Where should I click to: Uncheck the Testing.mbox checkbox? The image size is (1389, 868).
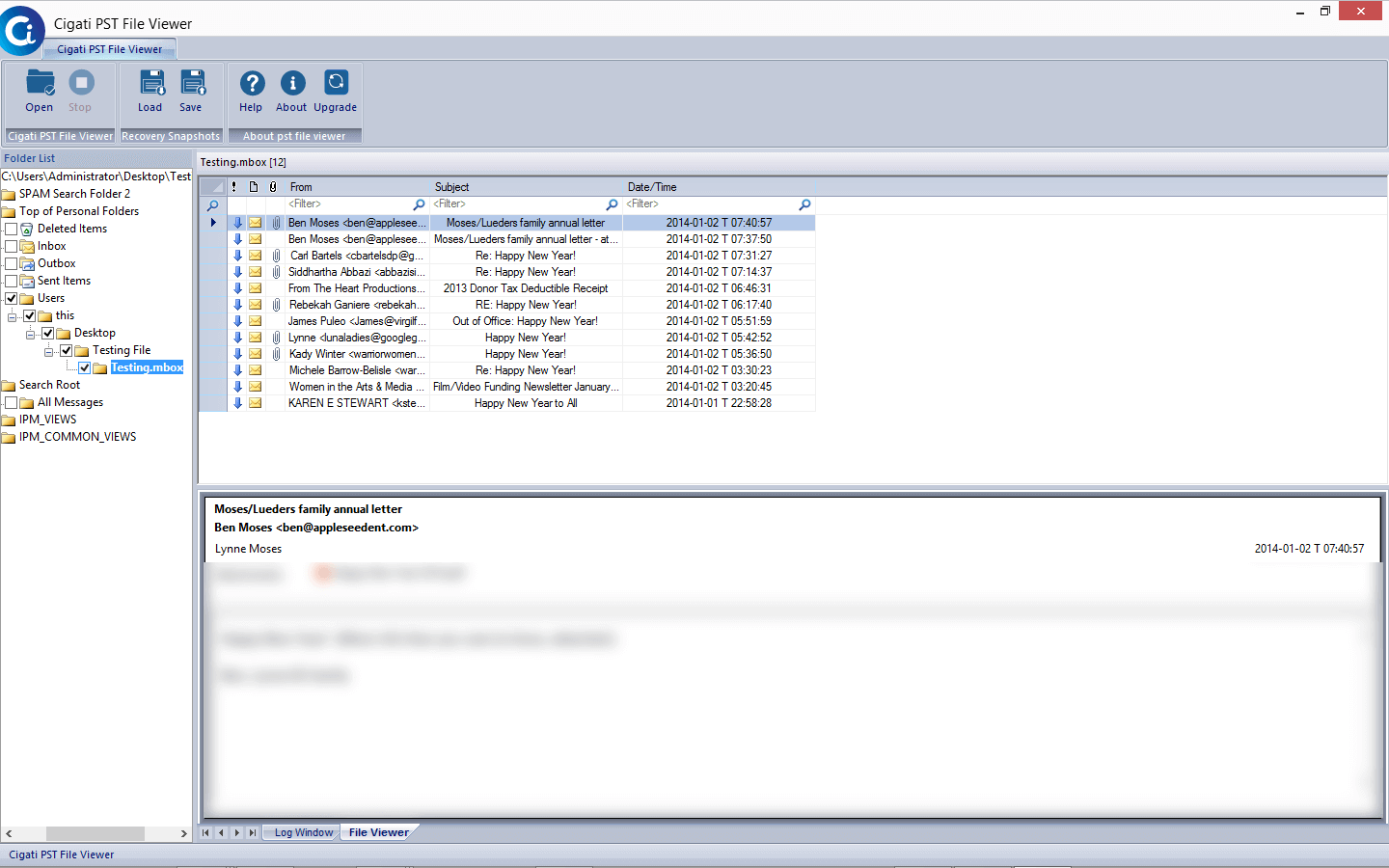85,368
